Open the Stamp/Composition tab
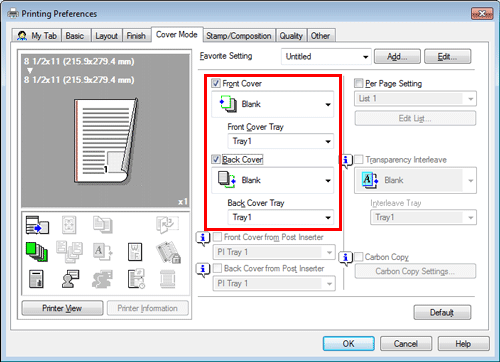500x362 pixels. (239, 36)
